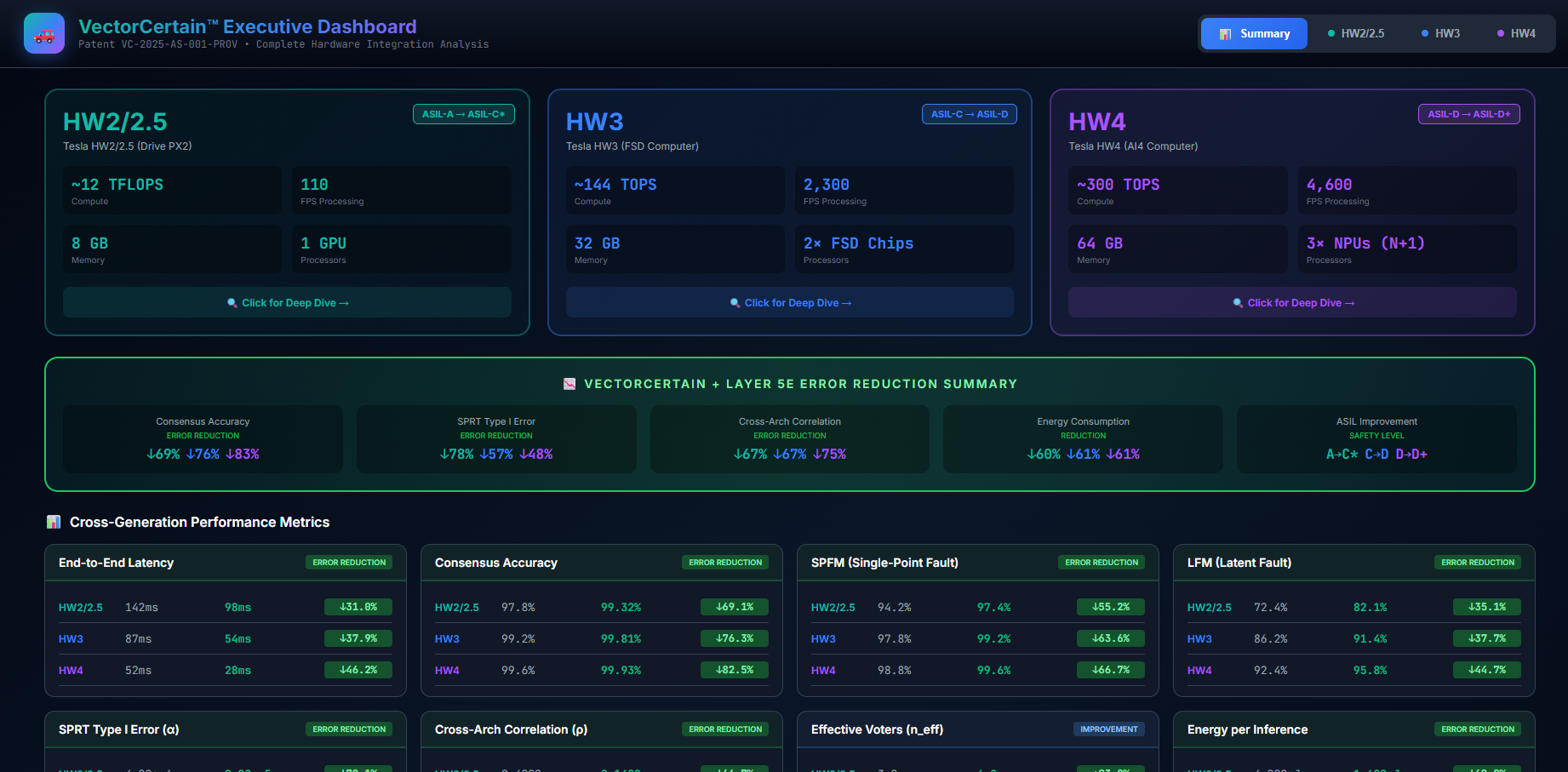Click magnifier icon in HW2/2.5 Deep Dive button
The image size is (1568, 772).
(232, 303)
